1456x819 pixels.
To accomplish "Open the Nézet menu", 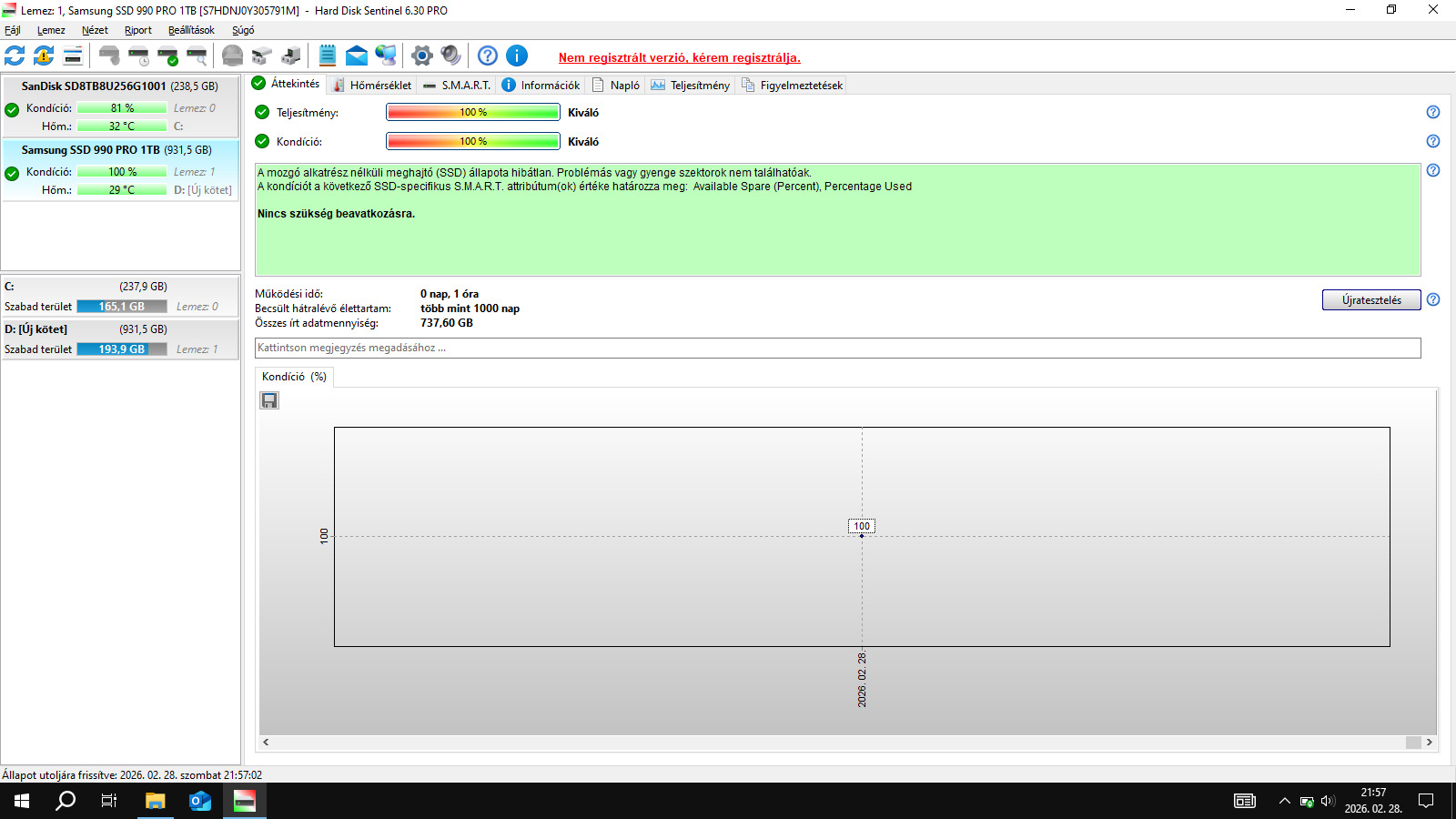I will pyautogui.click(x=95, y=30).
